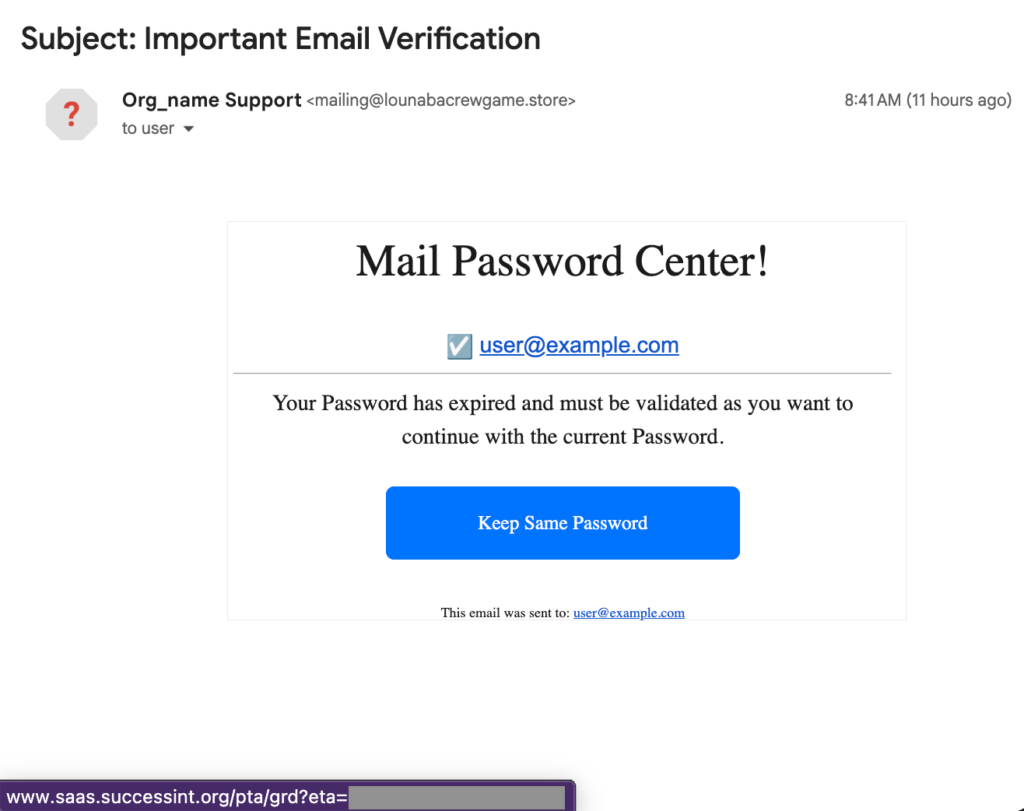
Task: Click the "(11 hours ago)" relative time text
Action: (x=958, y=100)
